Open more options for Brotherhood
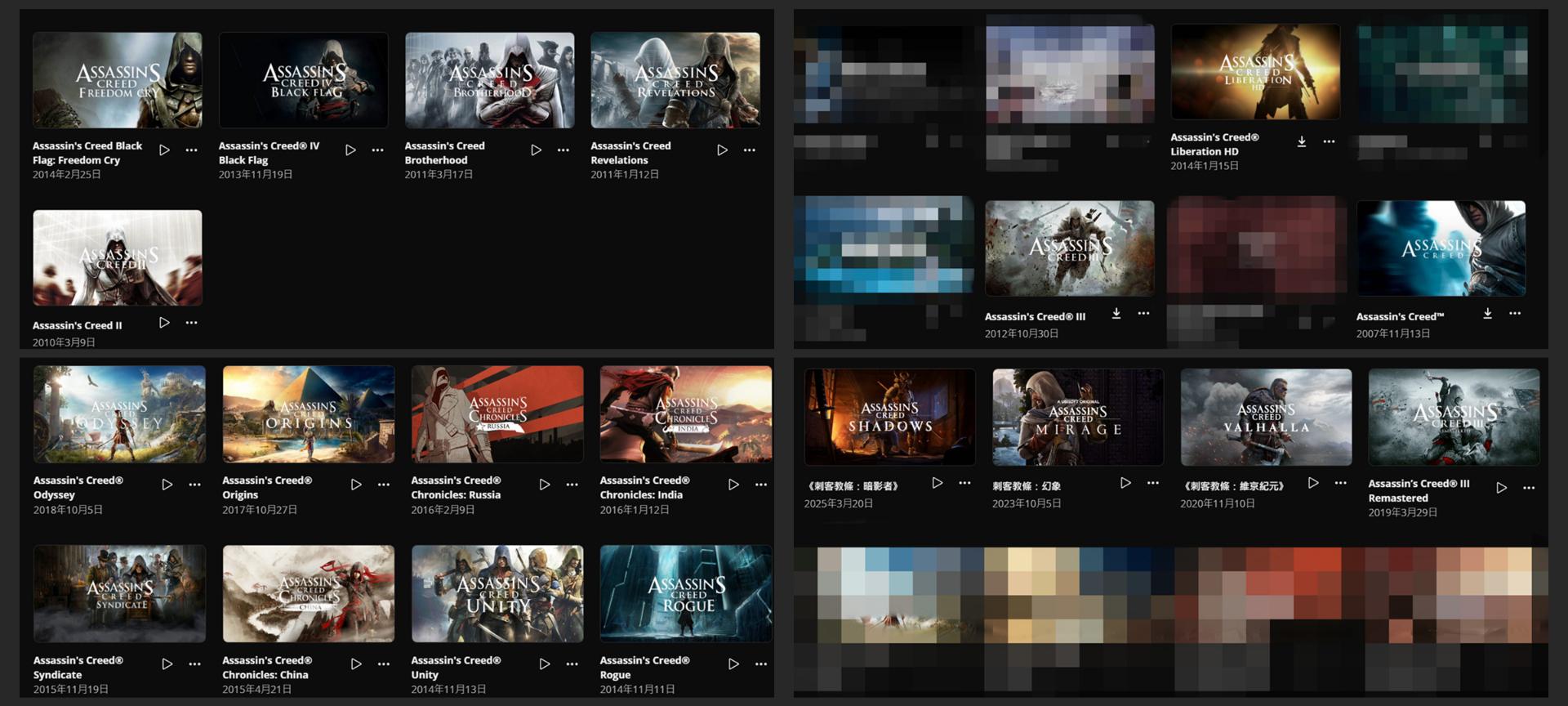 (x=563, y=150)
